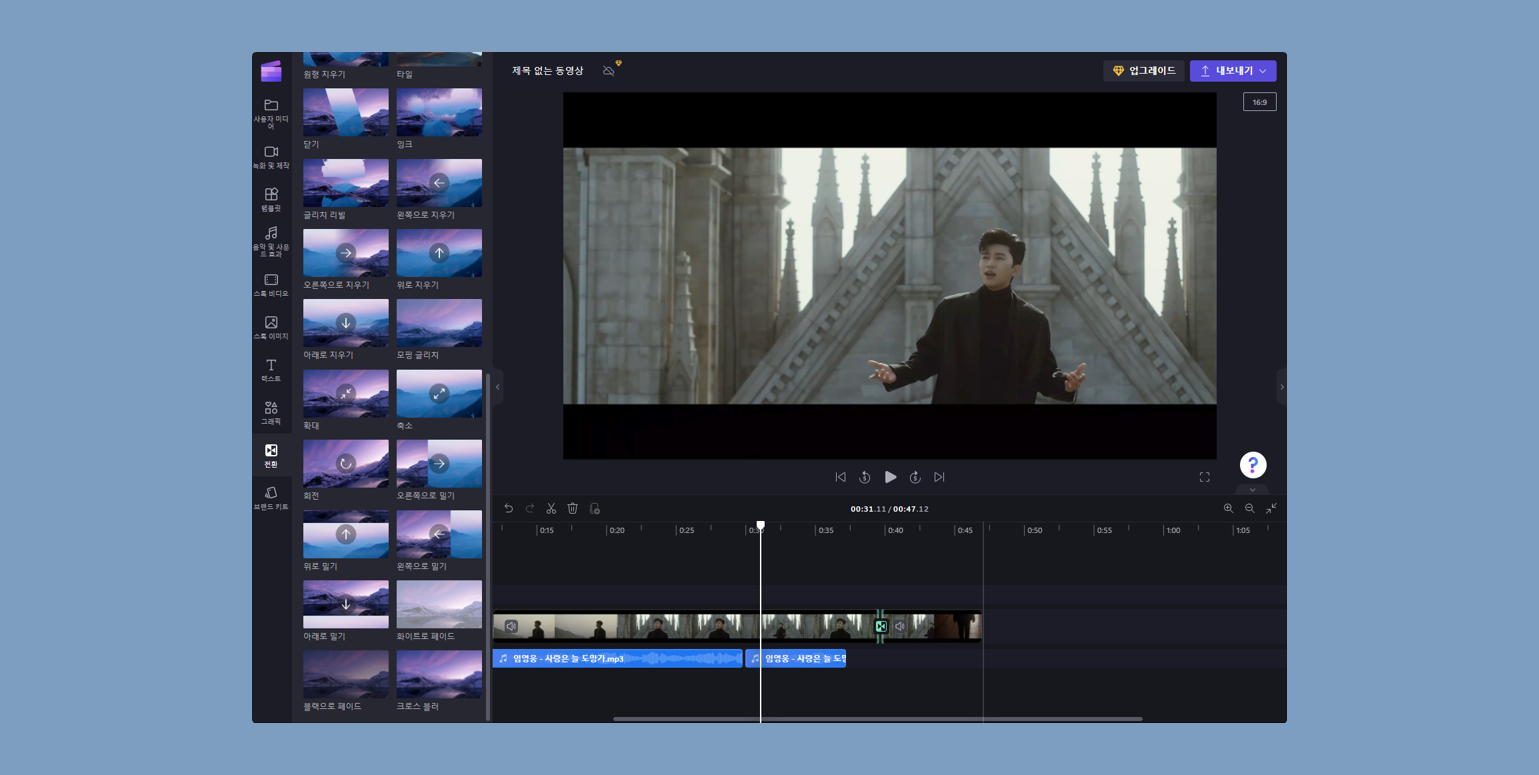Choose the 위로 밀기 transition

346,534
